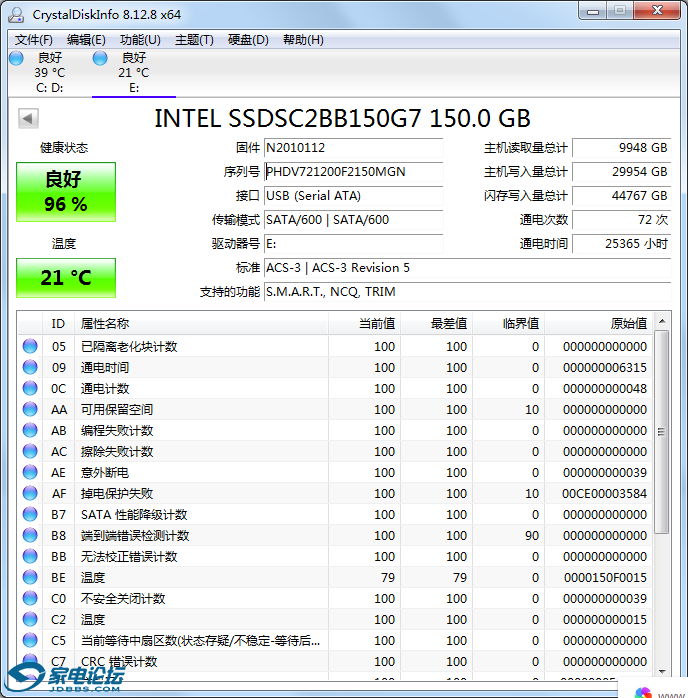Click status orb for attribute C2 温度
This screenshot has width=688, height=698.
pyautogui.click(x=30, y=619)
